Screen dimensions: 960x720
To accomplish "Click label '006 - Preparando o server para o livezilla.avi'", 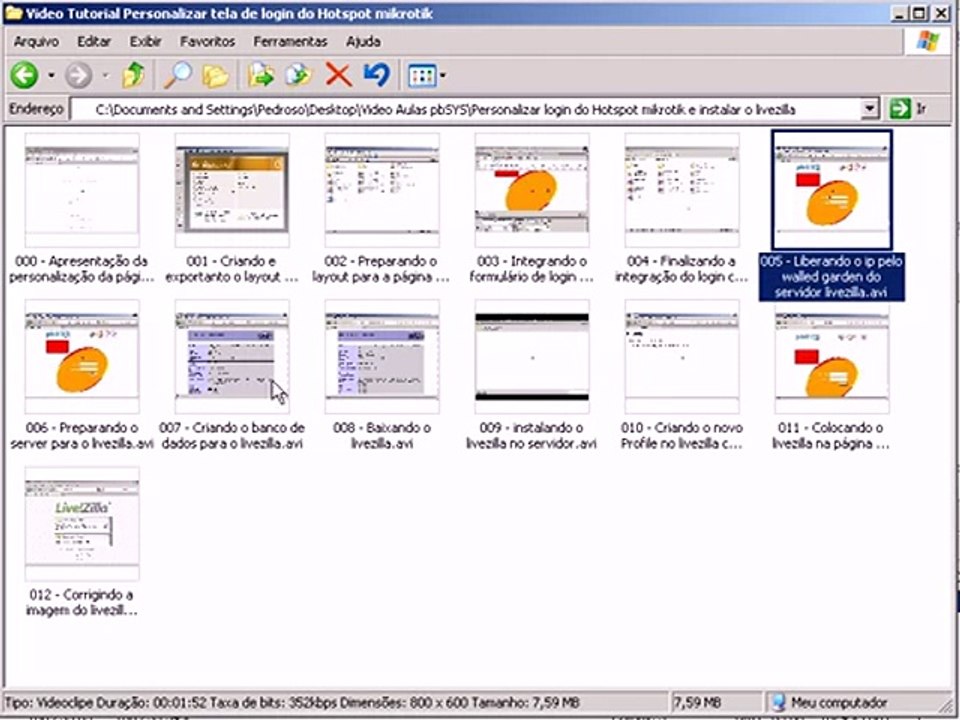I will 81,435.
